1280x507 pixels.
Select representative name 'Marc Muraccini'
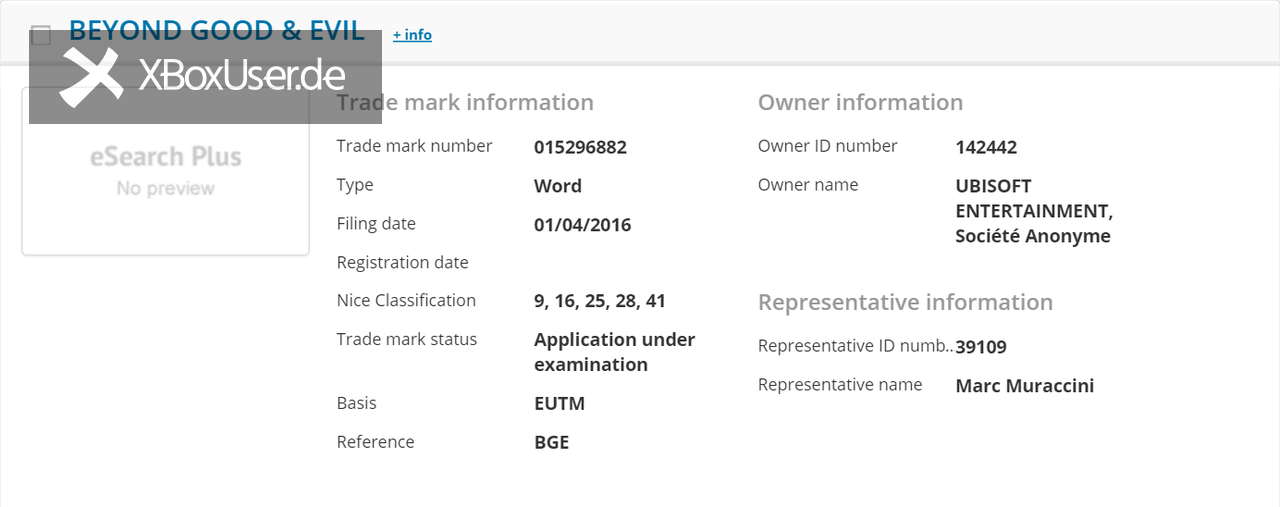coord(1025,386)
